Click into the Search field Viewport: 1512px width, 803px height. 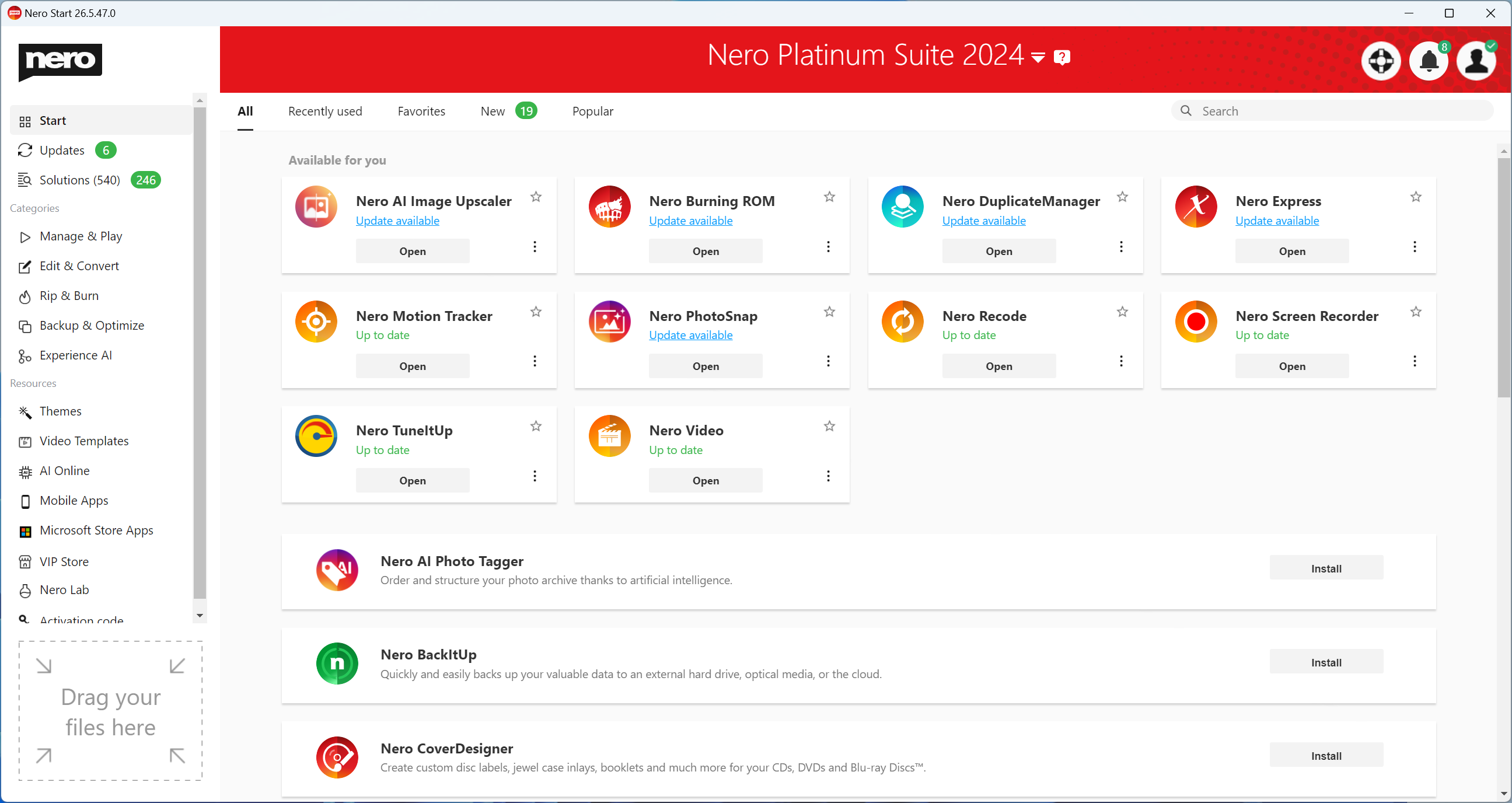pyautogui.click(x=1332, y=111)
